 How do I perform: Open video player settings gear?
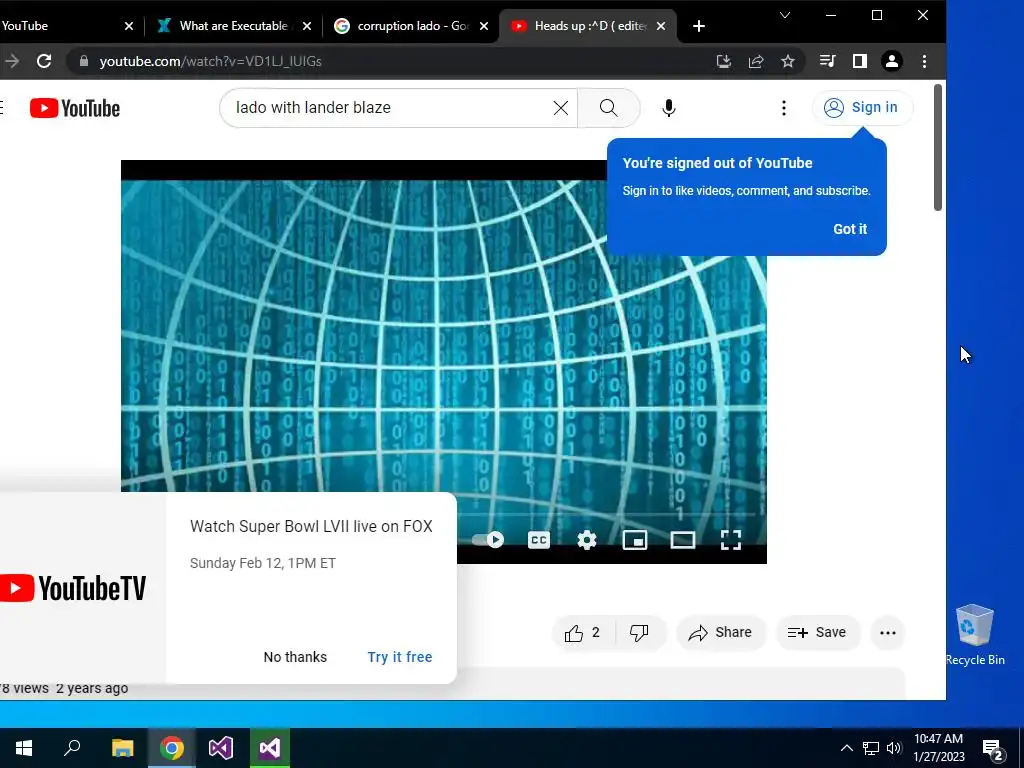tap(587, 540)
